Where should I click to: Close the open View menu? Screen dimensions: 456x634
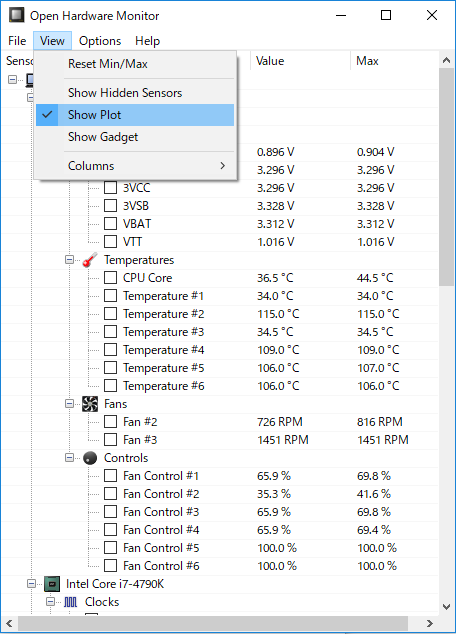(x=52, y=41)
